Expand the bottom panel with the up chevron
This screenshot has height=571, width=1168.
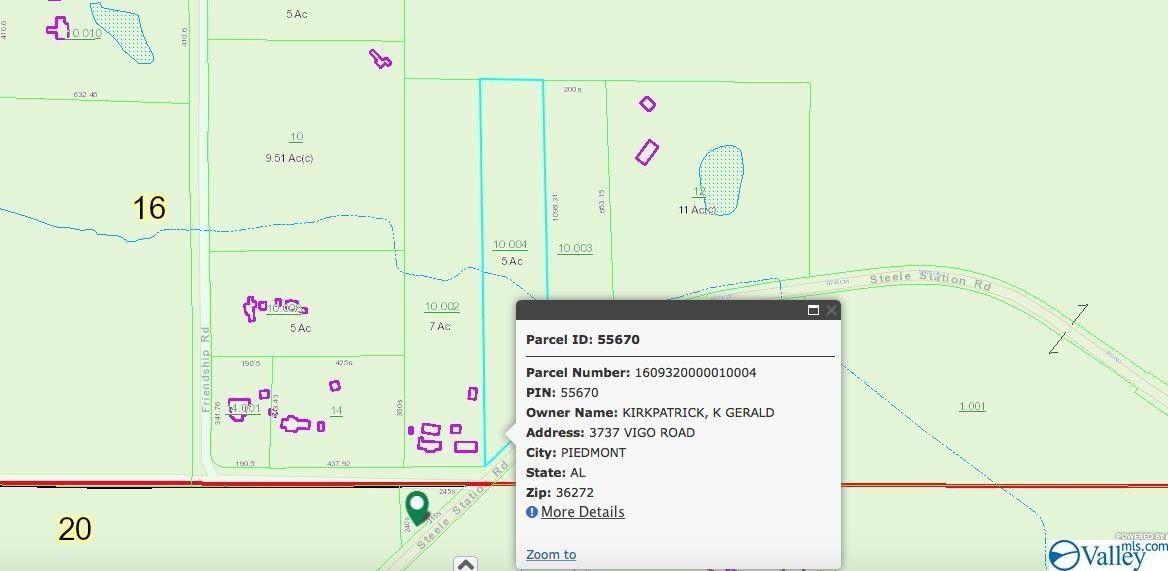pos(465,565)
